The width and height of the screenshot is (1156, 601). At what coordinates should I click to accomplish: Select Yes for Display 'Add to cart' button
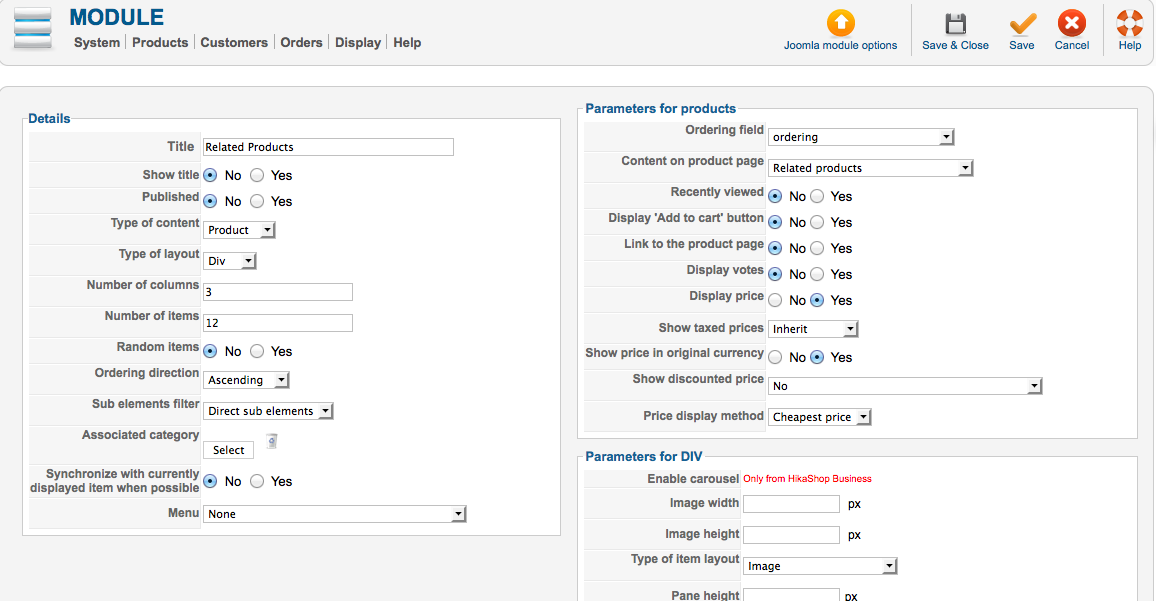817,222
